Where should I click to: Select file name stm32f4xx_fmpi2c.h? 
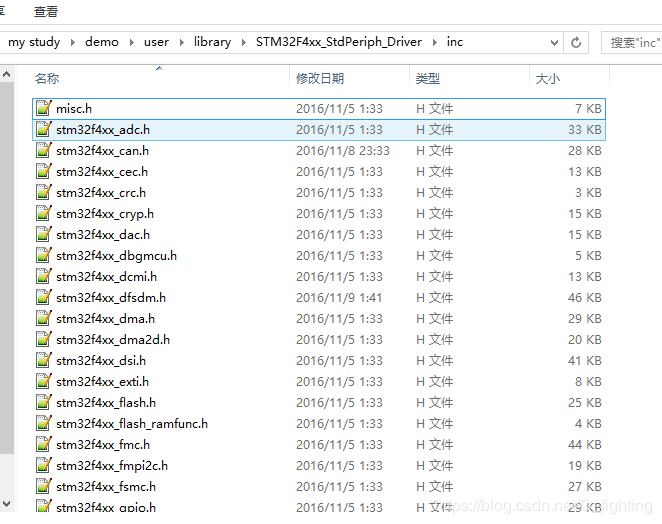pos(112,466)
